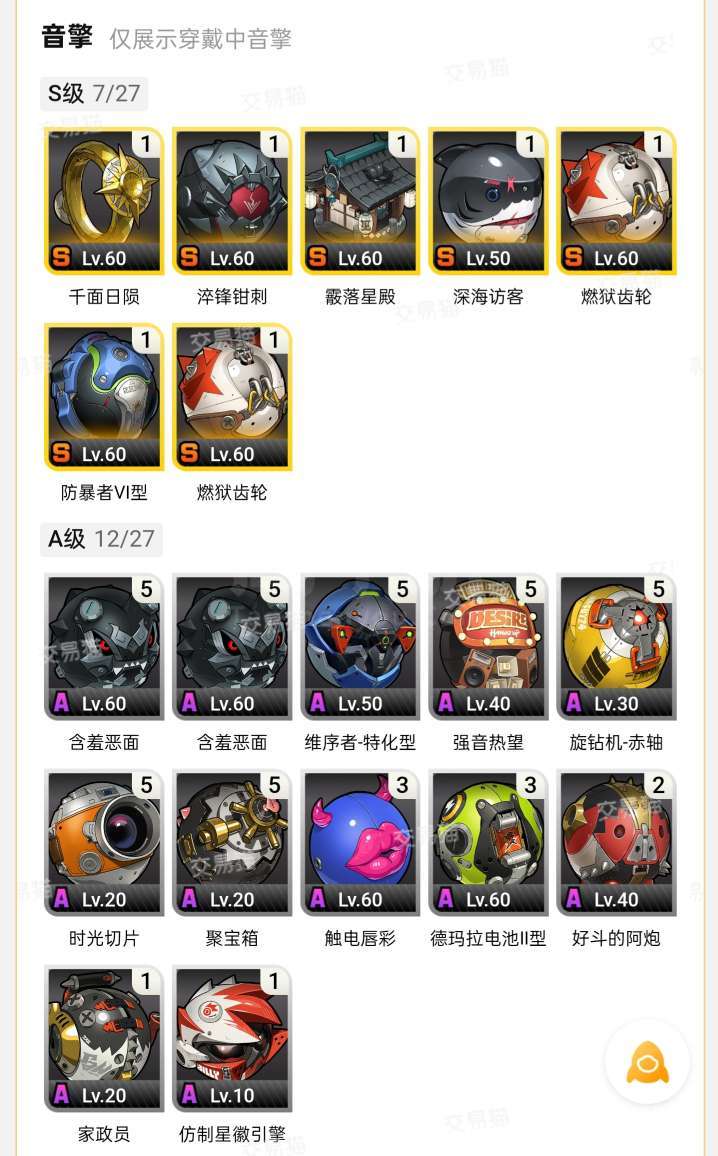Viewport: 718px width, 1156px height.
Task: Choose the 防暴者VI型 blue engine
Action: coord(104,397)
